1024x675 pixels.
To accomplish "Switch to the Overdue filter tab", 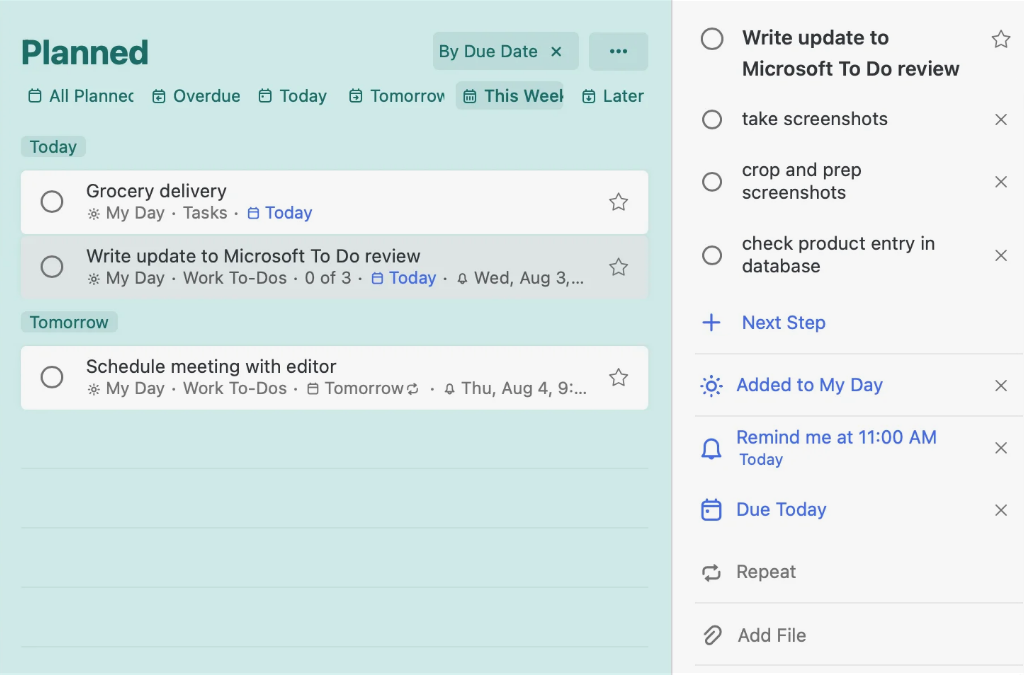I will point(196,96).
